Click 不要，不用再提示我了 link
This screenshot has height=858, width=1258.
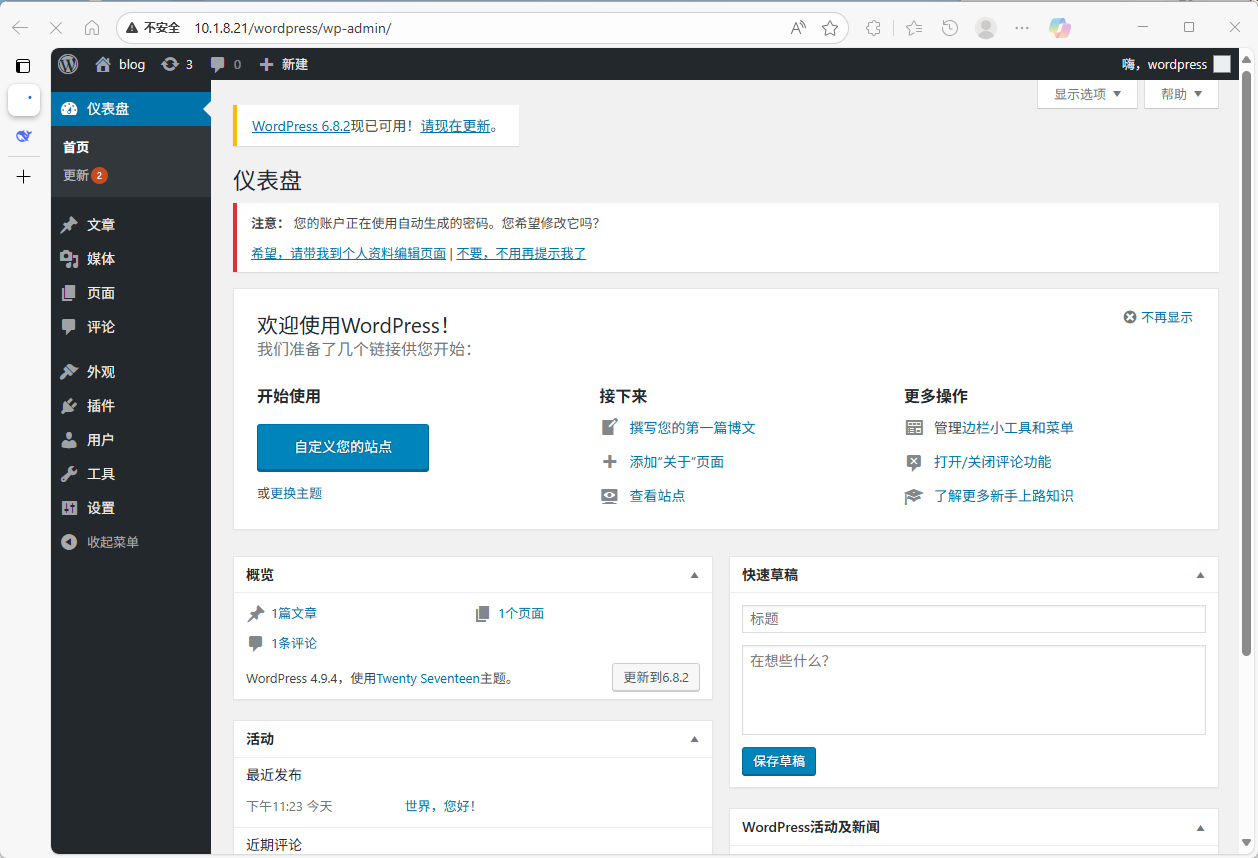[x=521, y=254]
